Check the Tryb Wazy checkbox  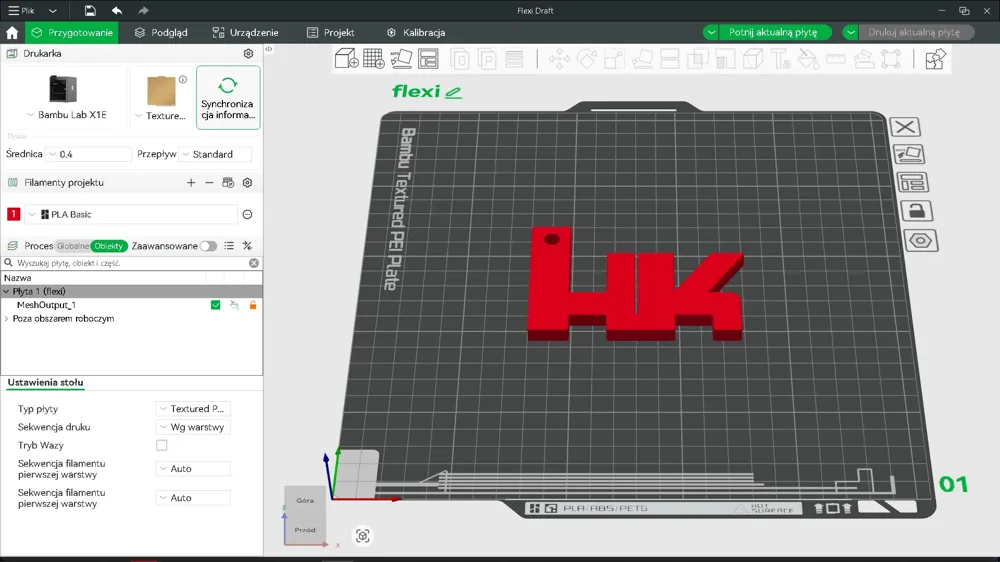[x=162, y=445]
